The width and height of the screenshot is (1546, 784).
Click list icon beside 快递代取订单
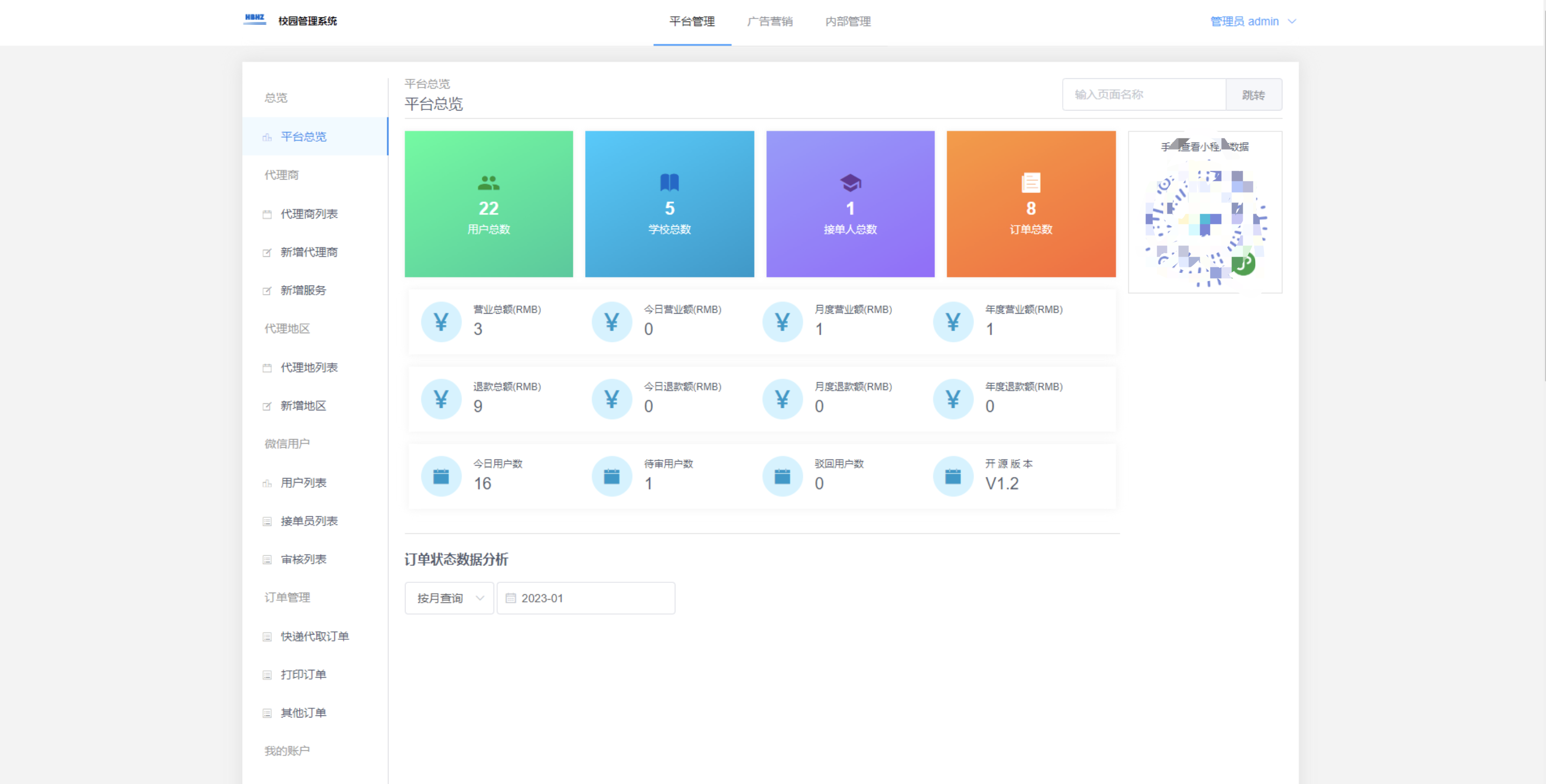[x=267, y=637]
